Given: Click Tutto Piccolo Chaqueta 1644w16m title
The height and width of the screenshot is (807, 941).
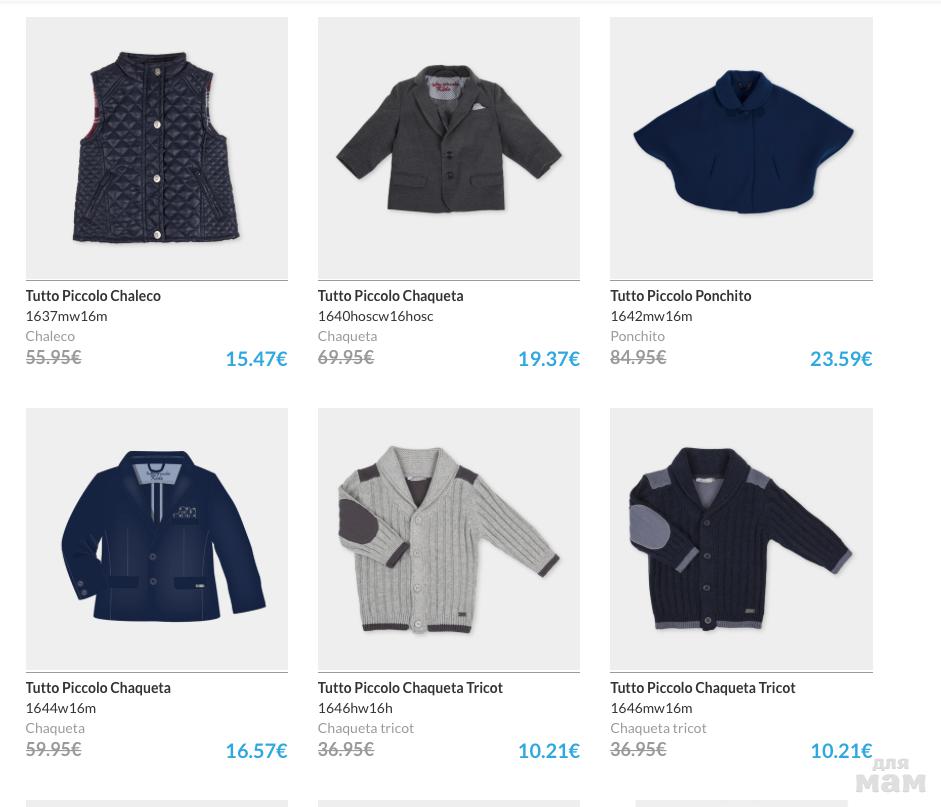Looking at the screenshot, I should (x=98, y=688).
